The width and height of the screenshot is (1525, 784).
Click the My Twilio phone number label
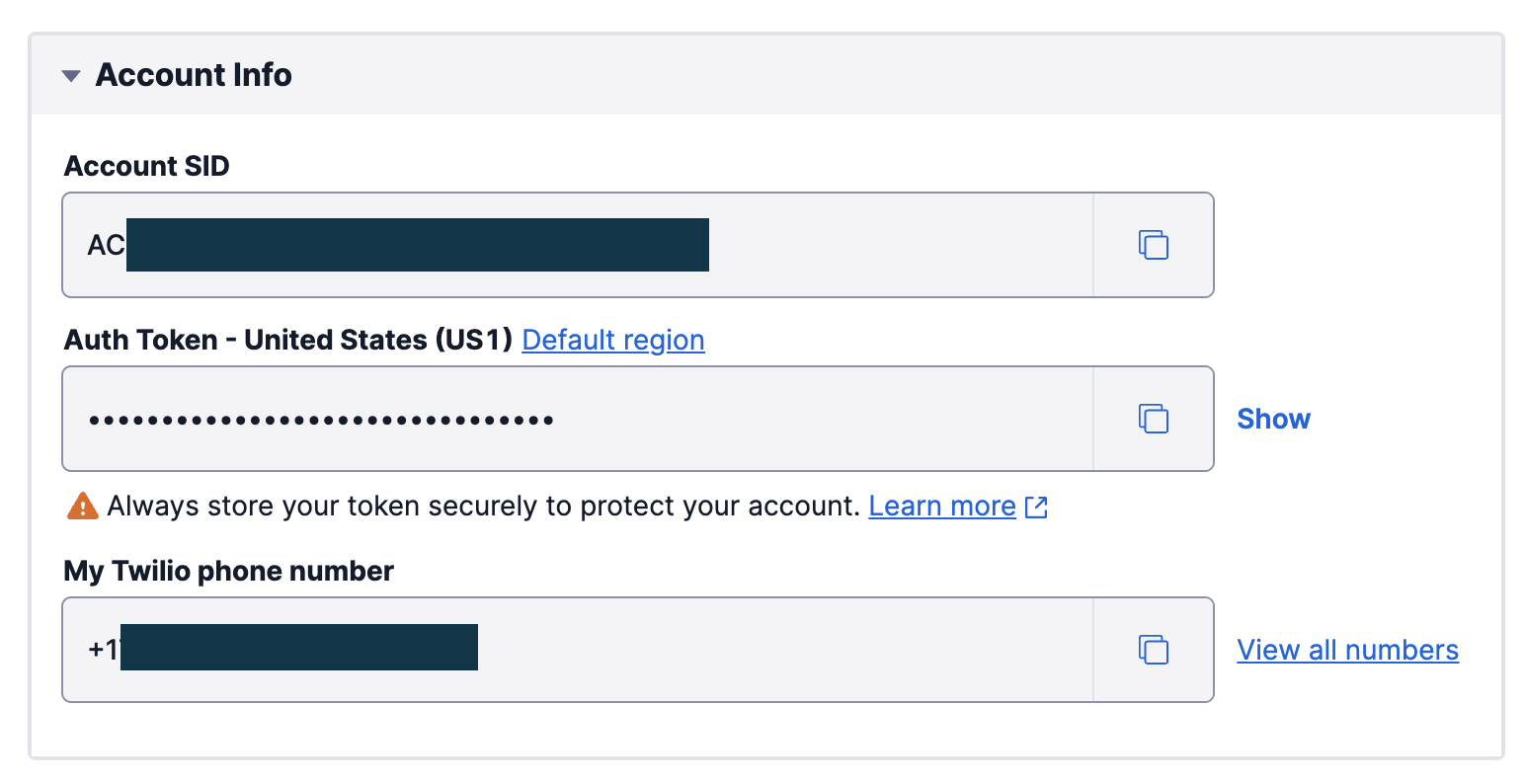click(228, 571)
